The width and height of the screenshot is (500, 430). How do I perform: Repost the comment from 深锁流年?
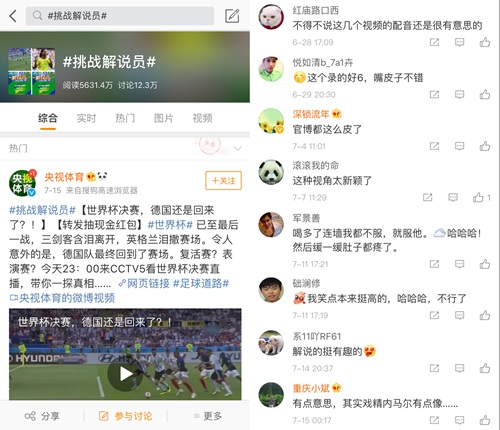[x=434, y=146]
